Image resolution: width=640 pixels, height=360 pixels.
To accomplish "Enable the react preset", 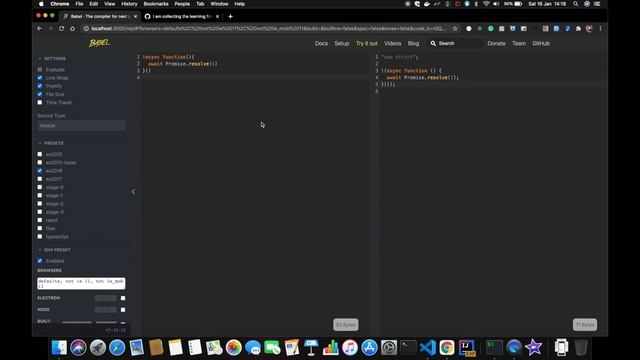I will pyautogui.click(x=40, y=220).
